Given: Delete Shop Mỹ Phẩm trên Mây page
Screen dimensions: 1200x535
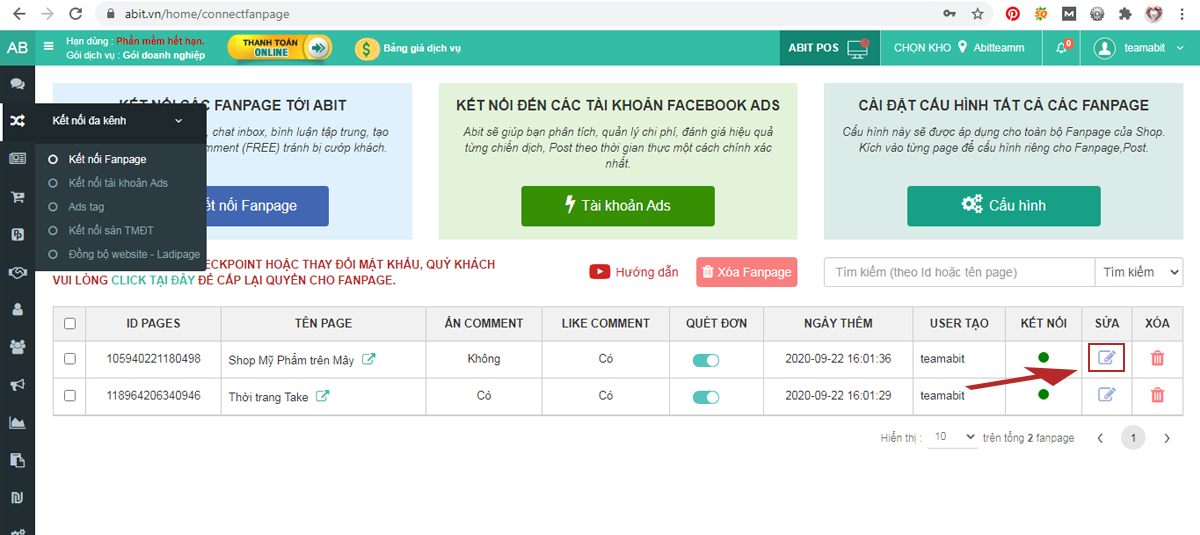Looking at the screenshot, I should (x=1157, y=358).
